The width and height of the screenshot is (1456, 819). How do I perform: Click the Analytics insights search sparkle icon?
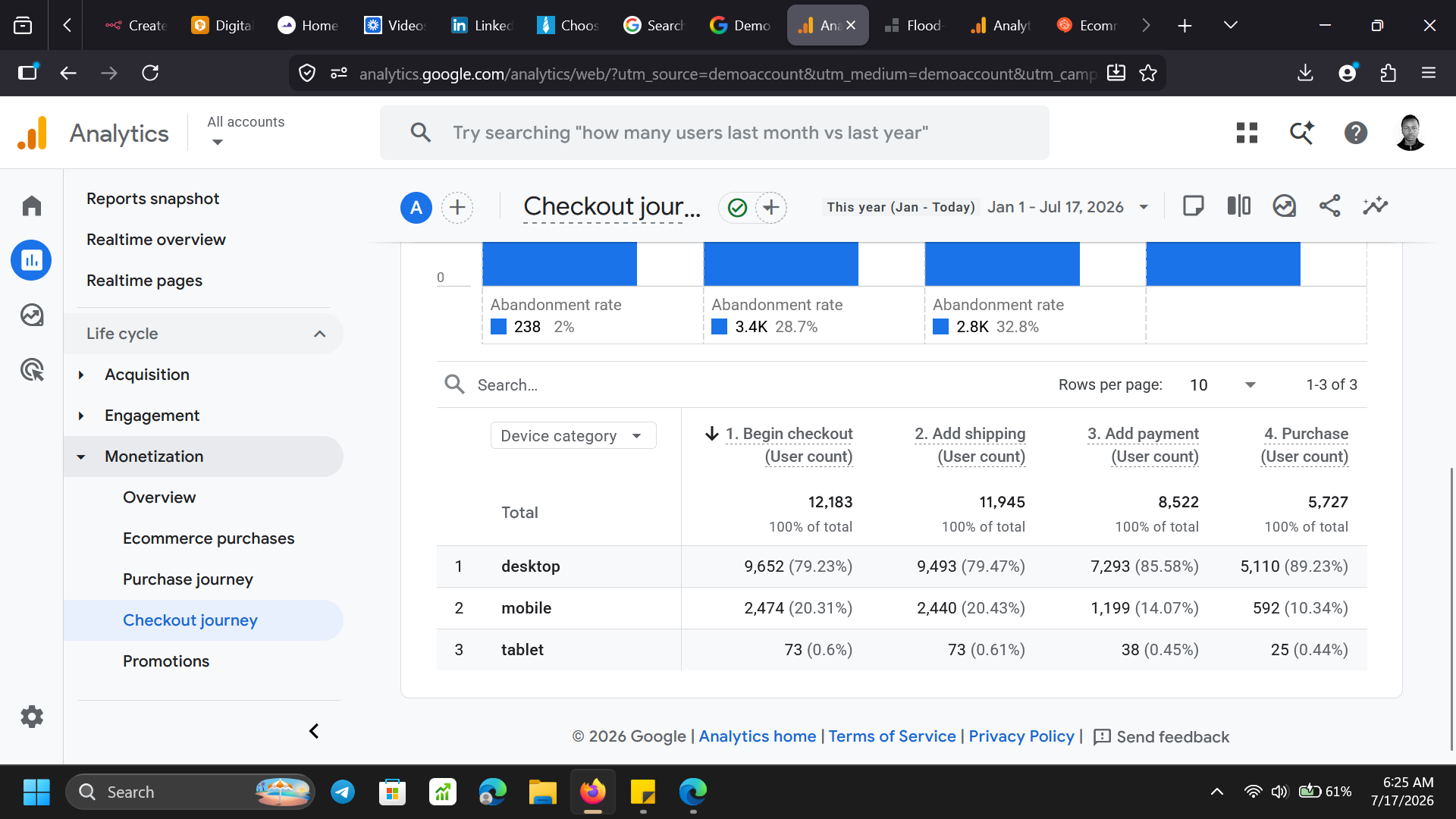click(1302, 133)
